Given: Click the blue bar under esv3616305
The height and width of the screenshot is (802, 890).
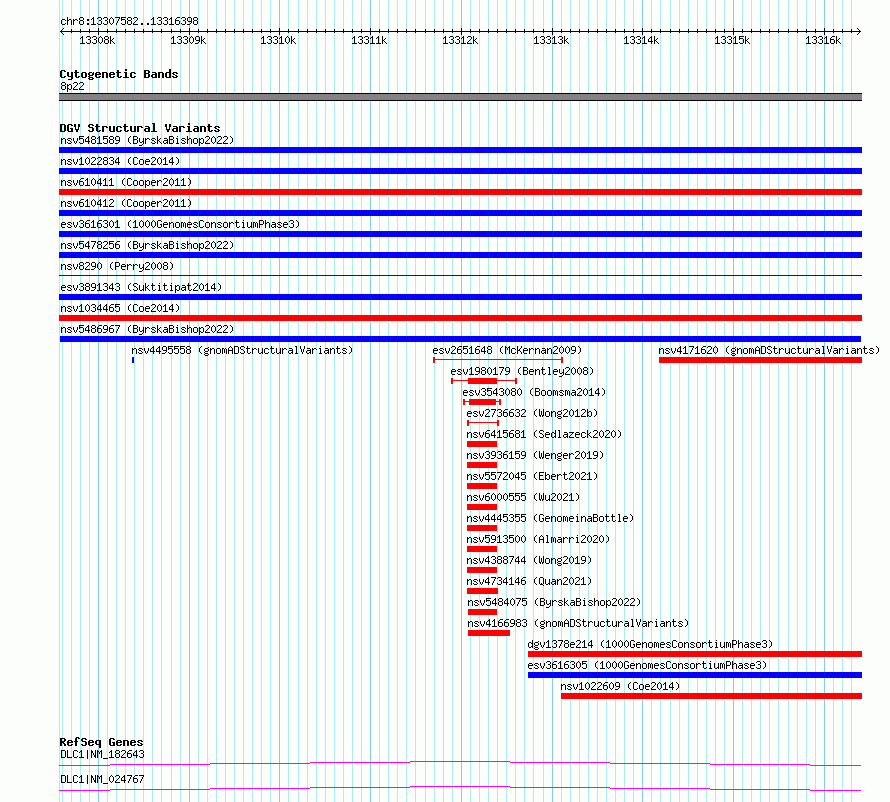Looking at the screenshot, I should 695,675.
